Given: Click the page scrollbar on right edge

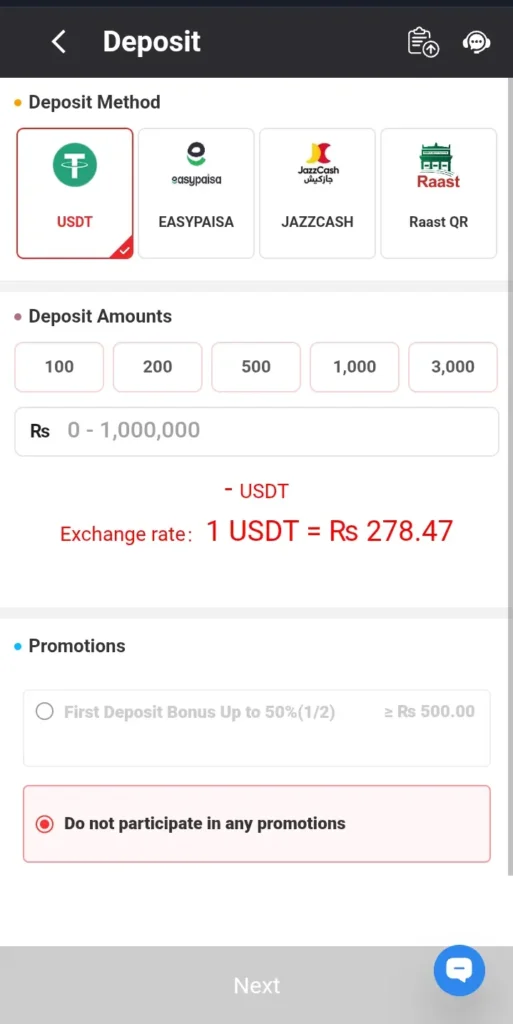Looking at the screenshot, I should tap(510, 477).
